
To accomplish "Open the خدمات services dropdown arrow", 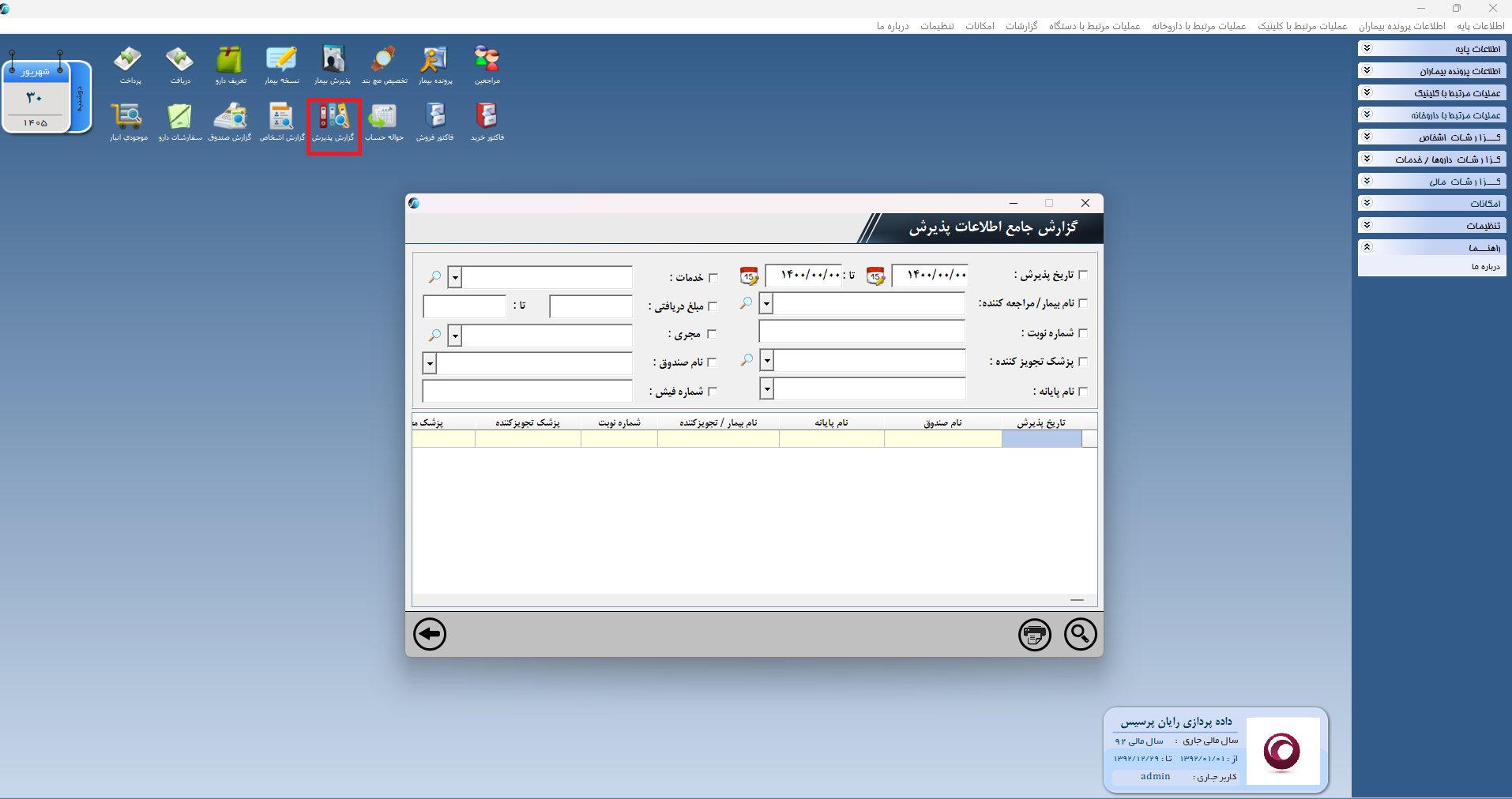I will tap(455, 278).
